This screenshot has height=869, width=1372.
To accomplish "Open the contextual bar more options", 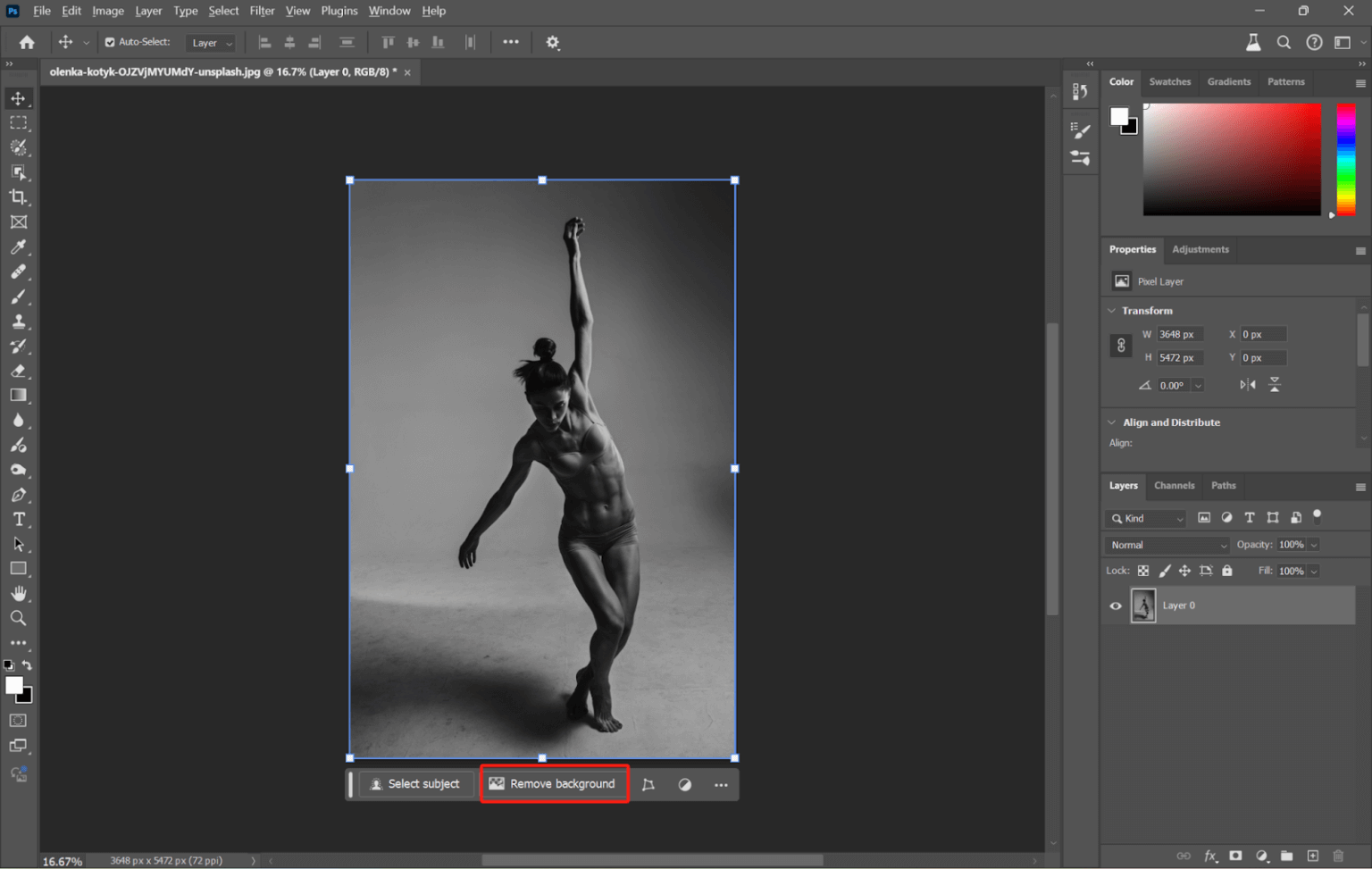I will tap(721, 785).
